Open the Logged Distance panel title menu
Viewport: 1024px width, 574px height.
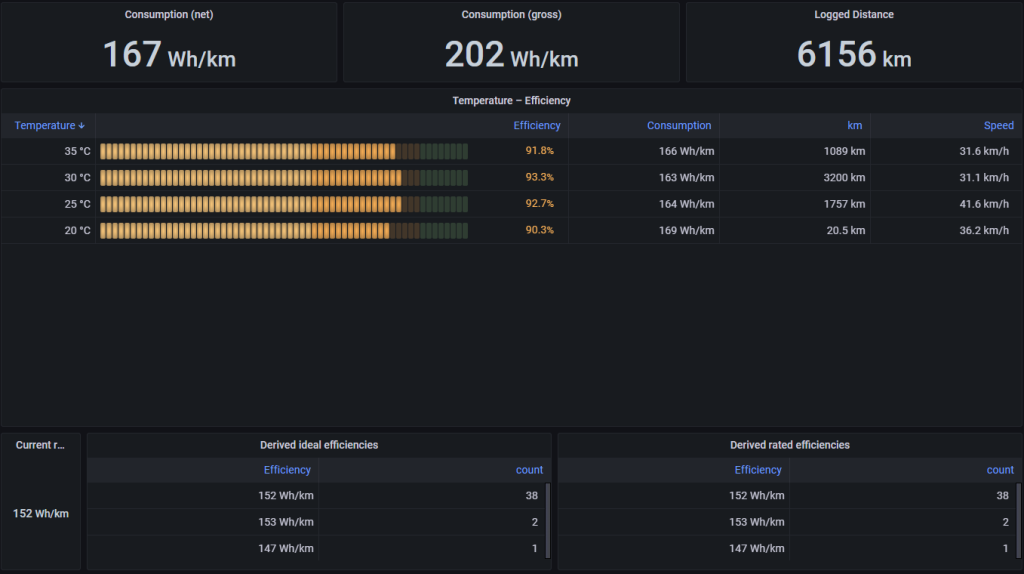click(853, 15)
